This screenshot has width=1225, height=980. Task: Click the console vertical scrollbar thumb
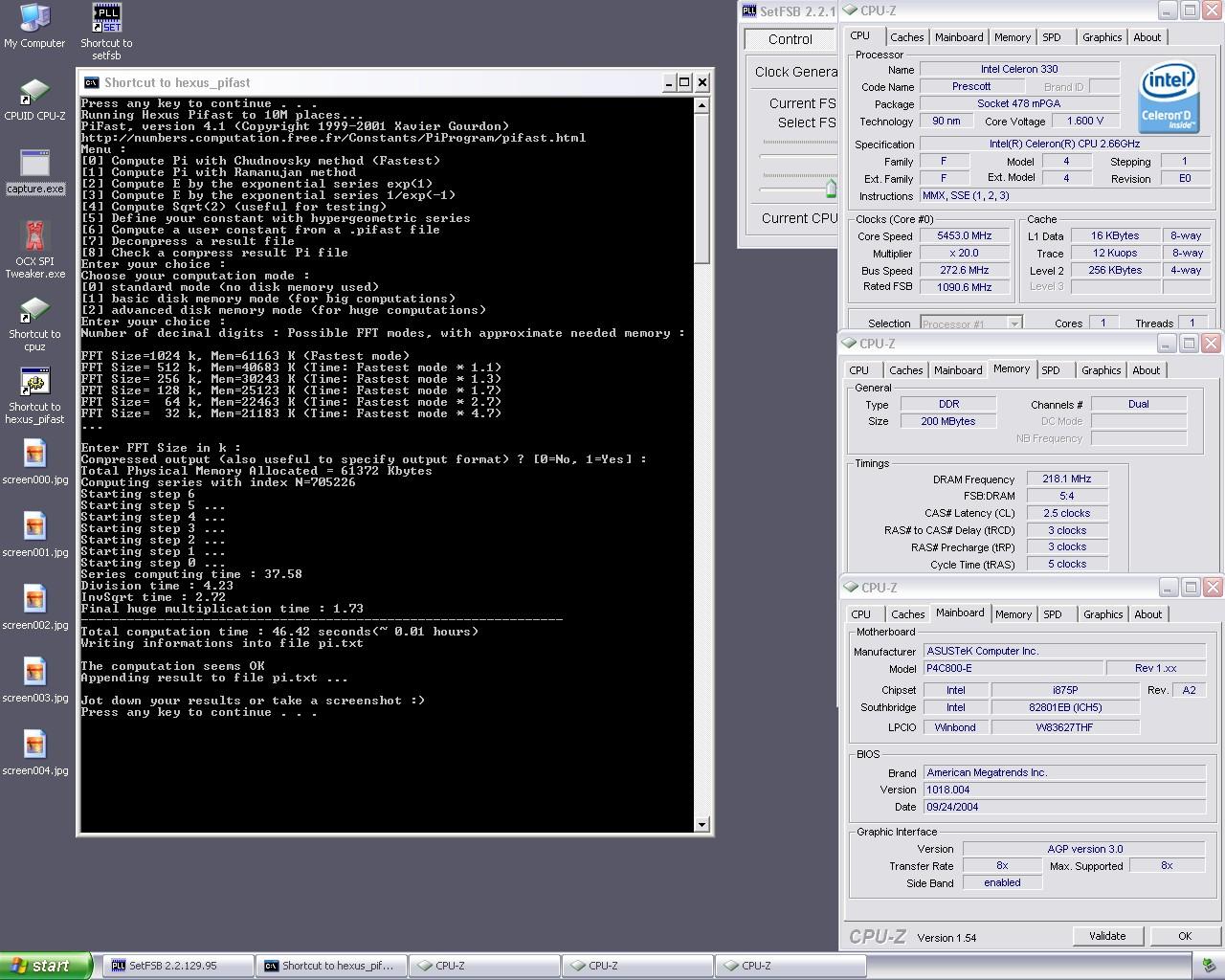702,189
